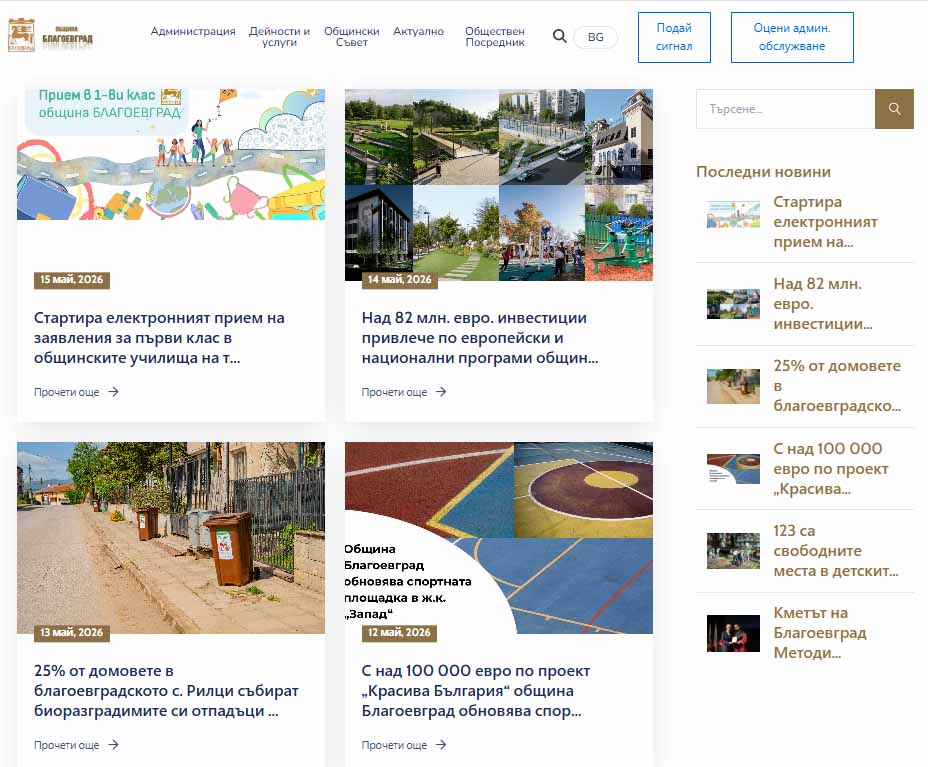Click sidebar thumbnail for С над 100 000 евро

733,469
